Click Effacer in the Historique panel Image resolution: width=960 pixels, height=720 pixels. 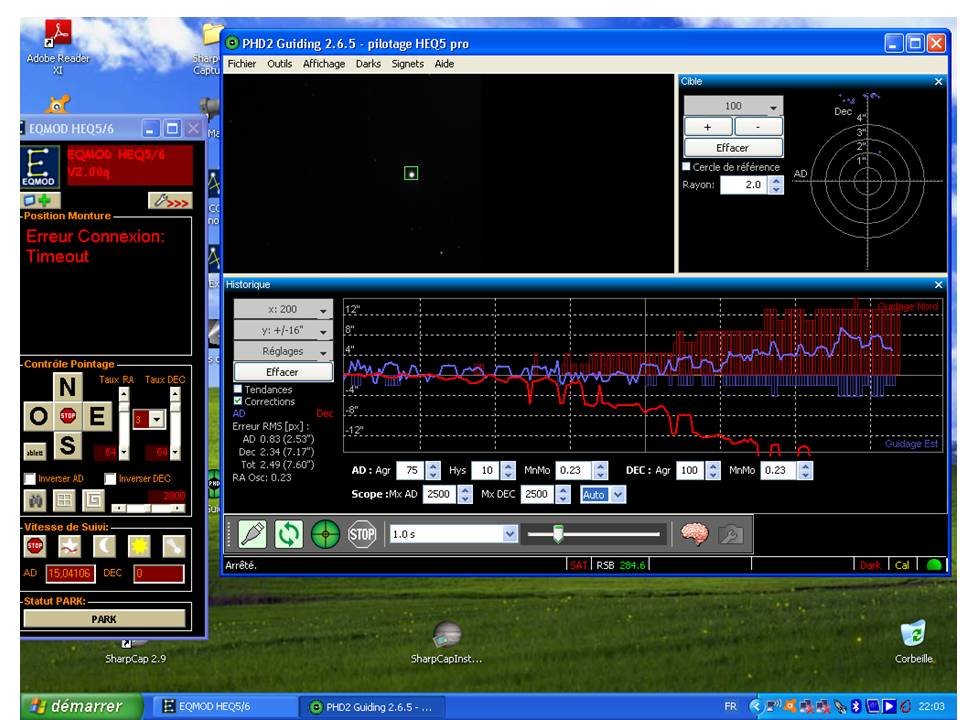[x=283, y=372]
